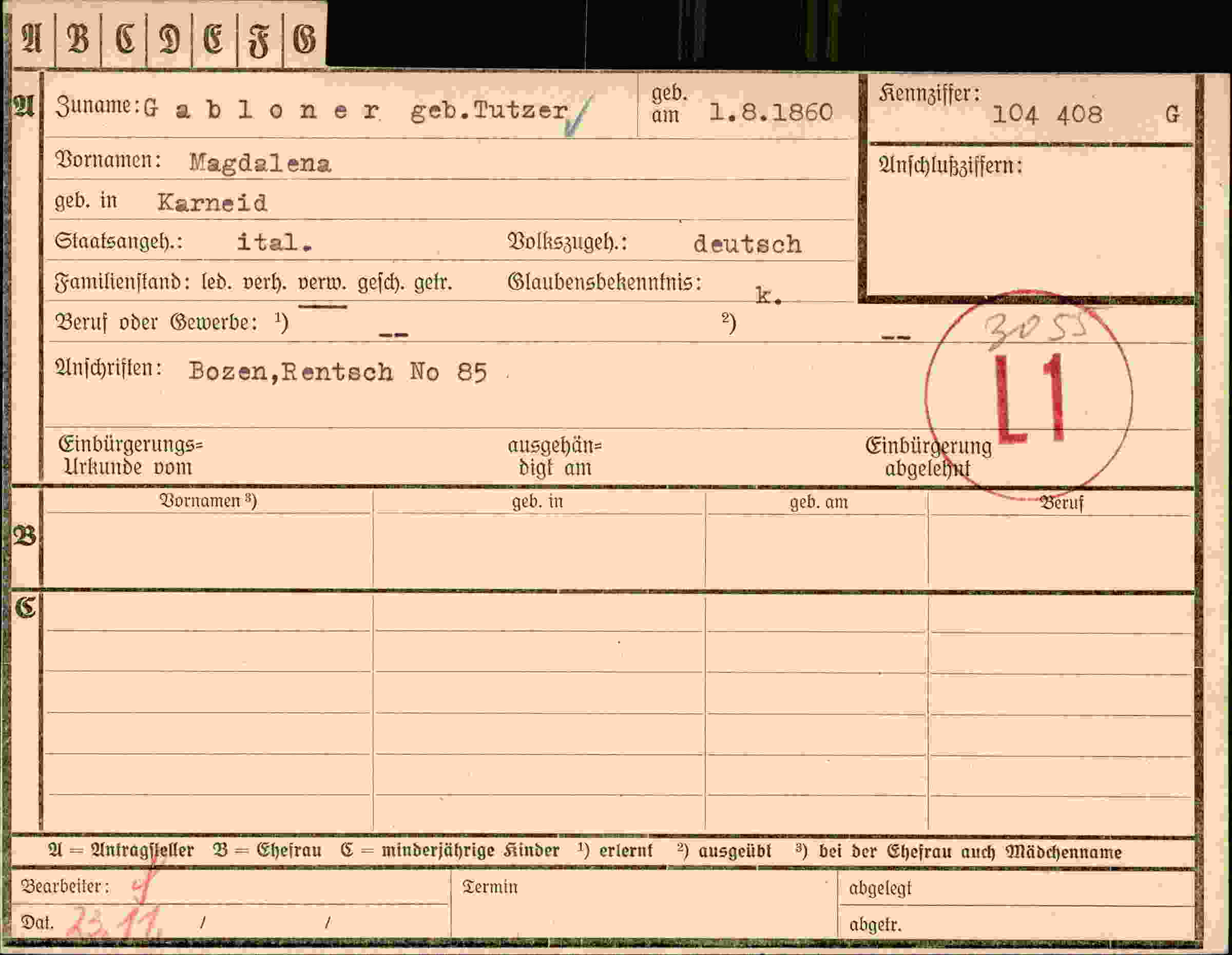1232x955 pixels.
Task: Click address 'Bozen,Rentsch No 85'
Action: point(338,372)
